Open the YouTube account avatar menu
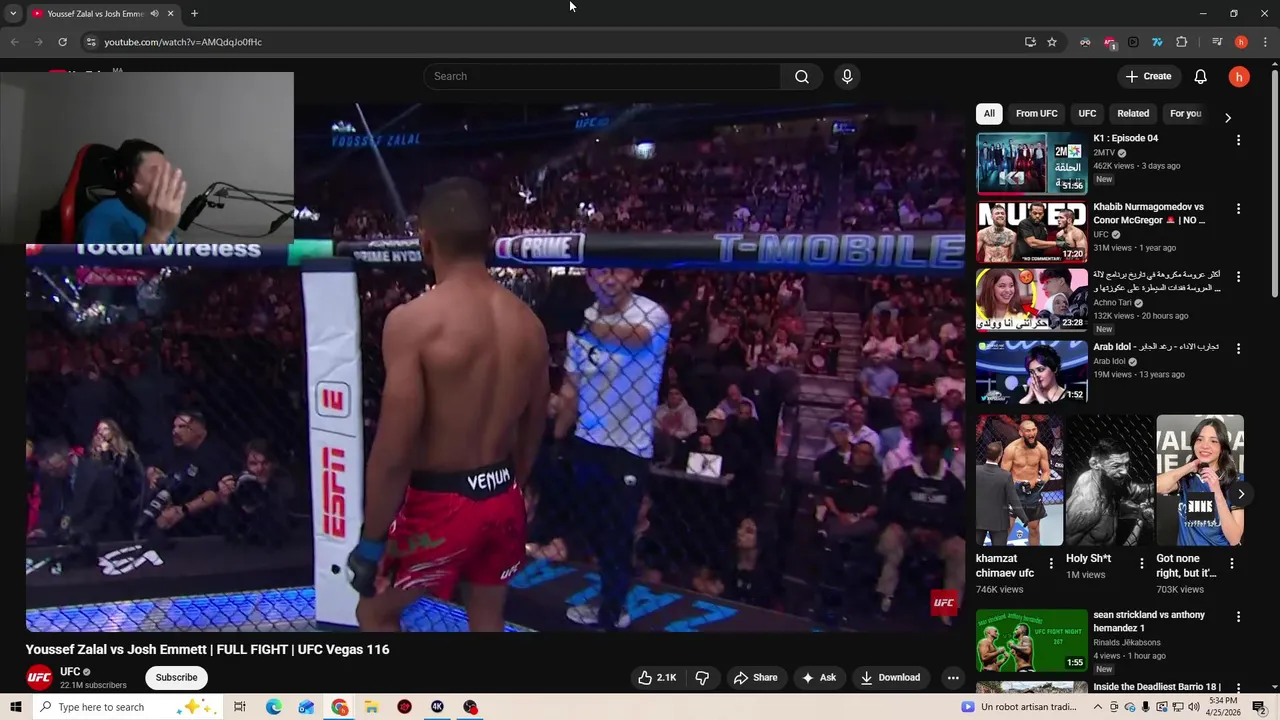This screenshot has height=720, width=1280. 1239,77
